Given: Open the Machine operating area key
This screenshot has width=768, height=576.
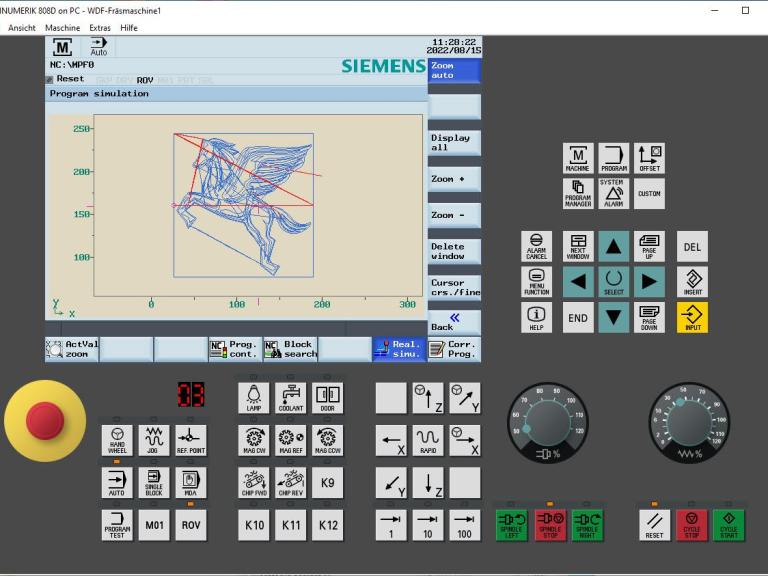Looking at the screenshot, I should 578,158.
